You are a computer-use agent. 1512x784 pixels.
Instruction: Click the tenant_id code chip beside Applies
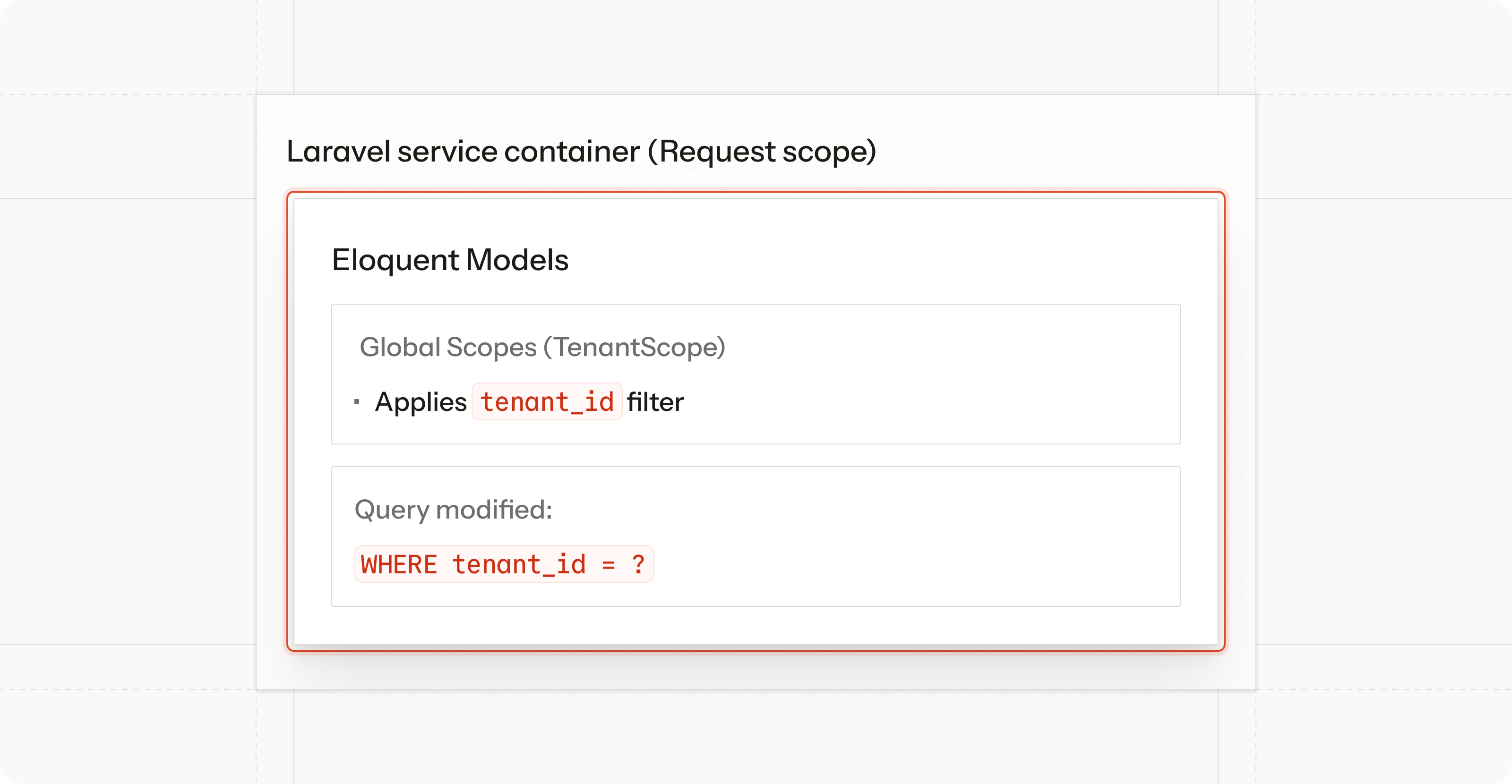[547, 402]
